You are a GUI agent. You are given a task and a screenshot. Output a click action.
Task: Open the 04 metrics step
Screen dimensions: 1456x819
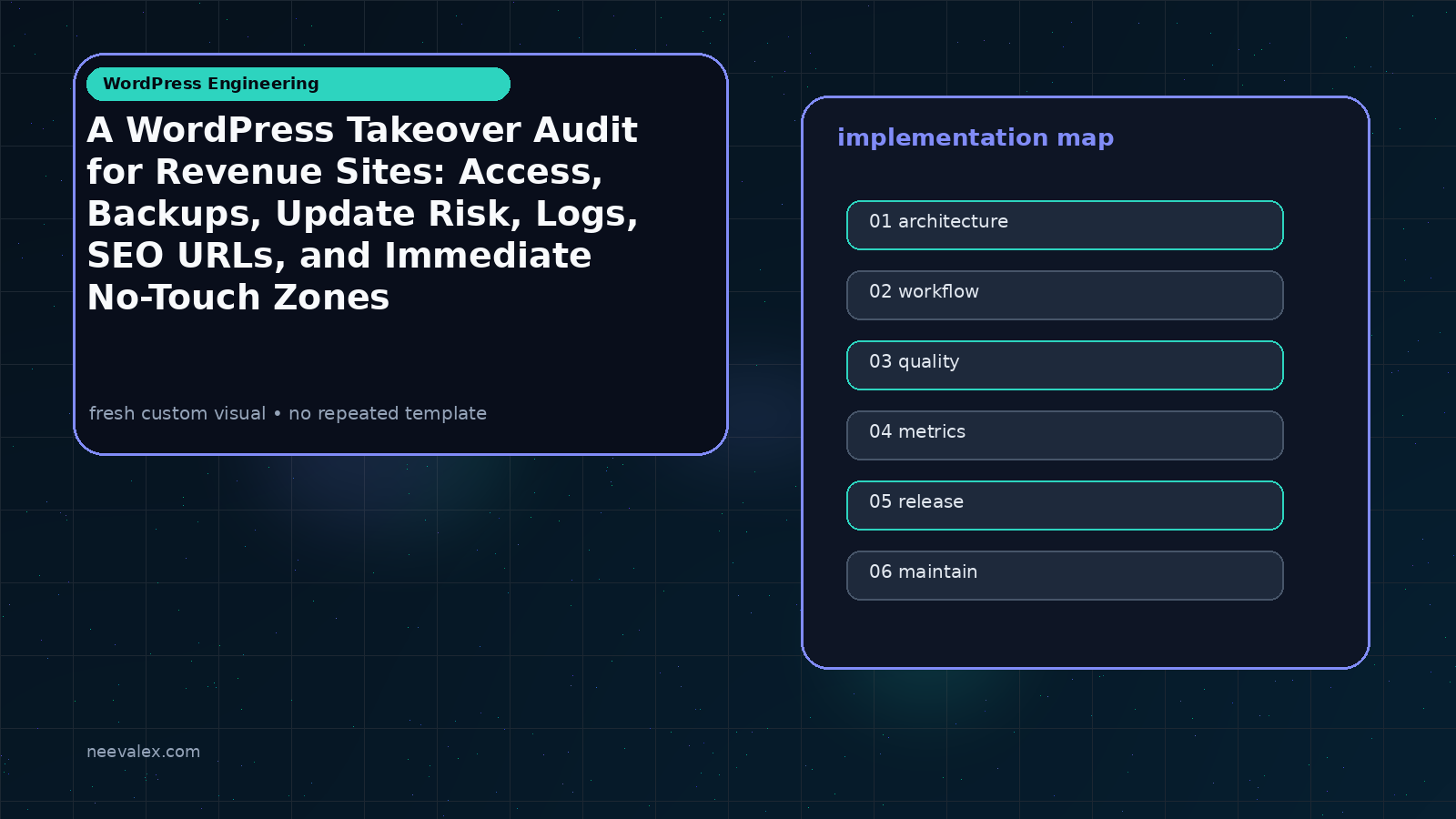click(x=1065, y=435)
